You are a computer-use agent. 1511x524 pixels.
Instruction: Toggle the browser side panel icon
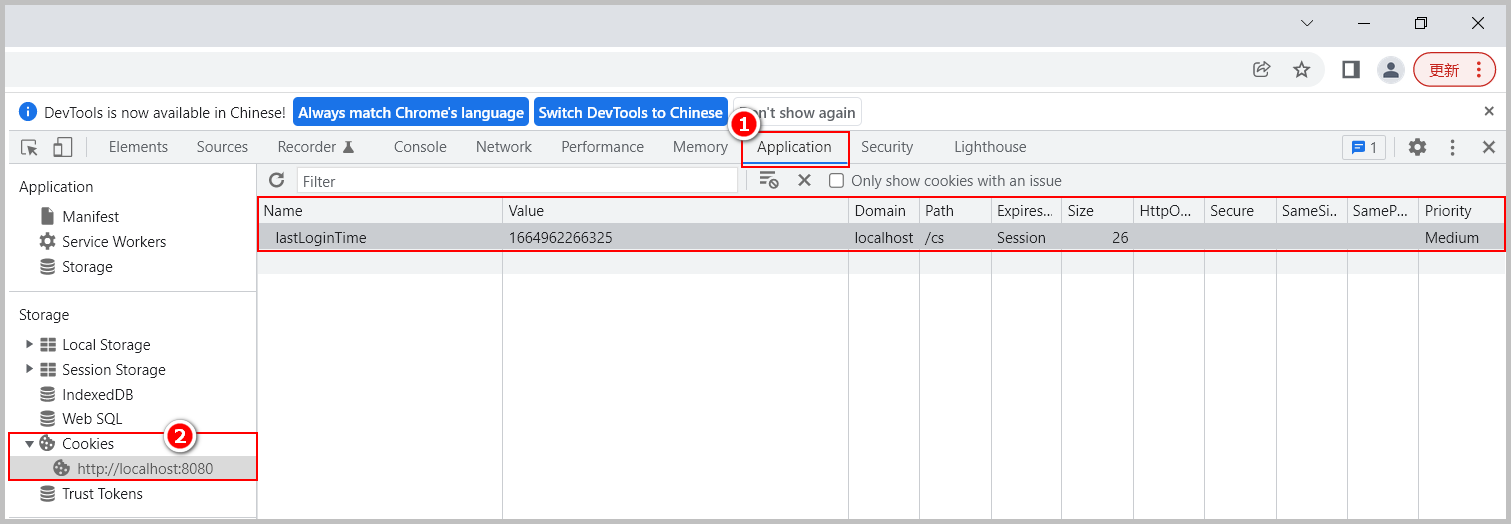coord(1351,69)
